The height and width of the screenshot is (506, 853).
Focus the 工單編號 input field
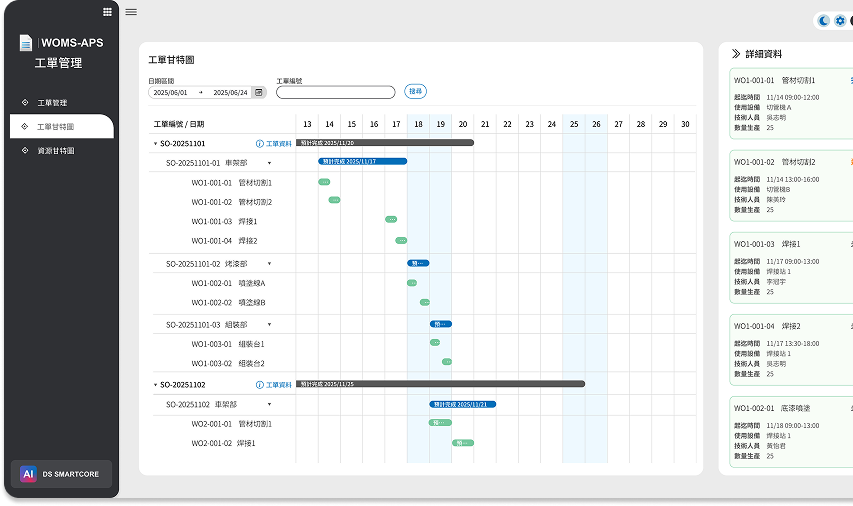[x=336, y=92]
